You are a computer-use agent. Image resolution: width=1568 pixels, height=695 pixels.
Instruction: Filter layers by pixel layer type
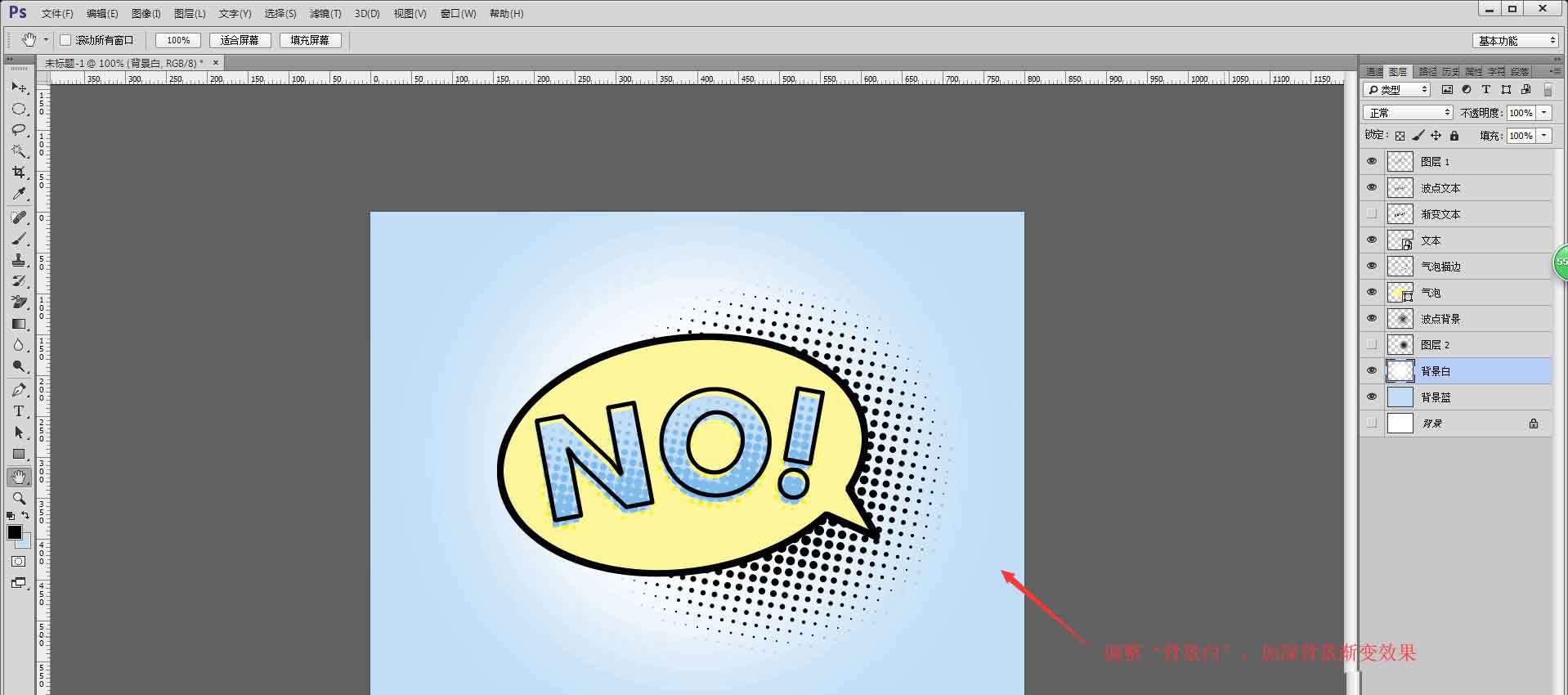(x=1447, y=89)
